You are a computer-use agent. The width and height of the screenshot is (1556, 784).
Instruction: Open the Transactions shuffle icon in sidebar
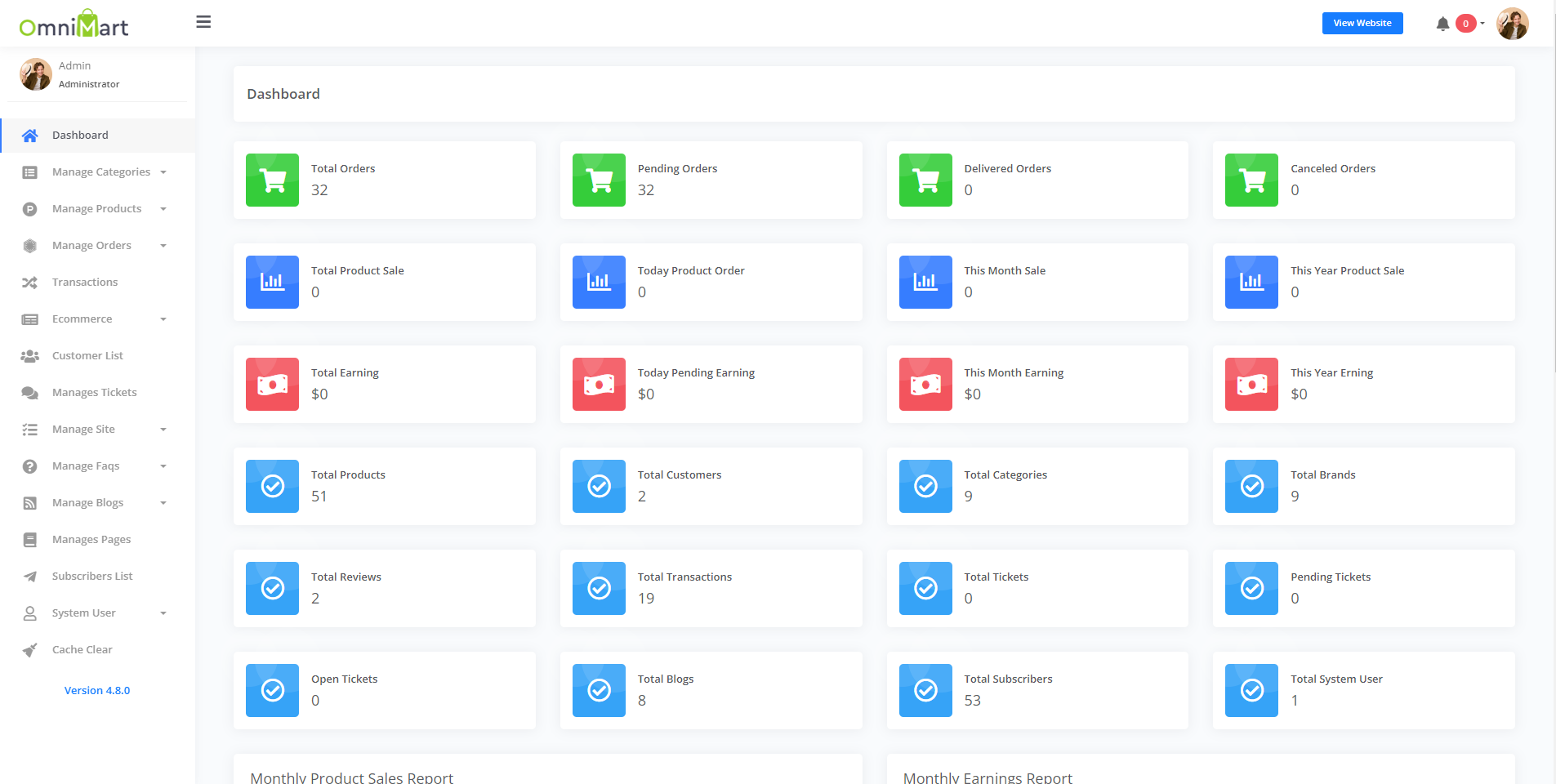pos(30,283)
